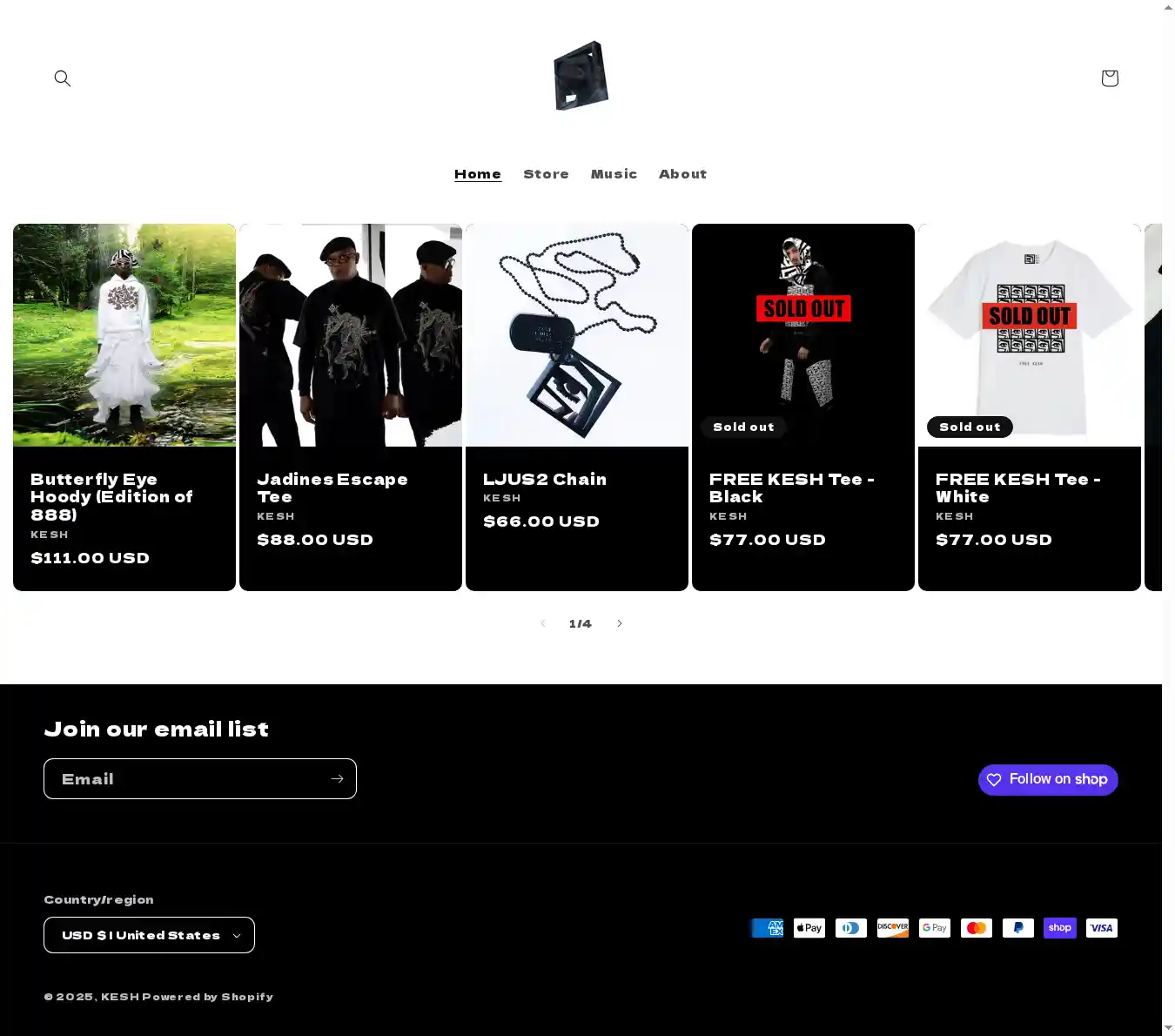The height and width of the screenshot is (1036, 1175).
Task: Click the Visa payment icon
Action: (x=1102, y=928)
